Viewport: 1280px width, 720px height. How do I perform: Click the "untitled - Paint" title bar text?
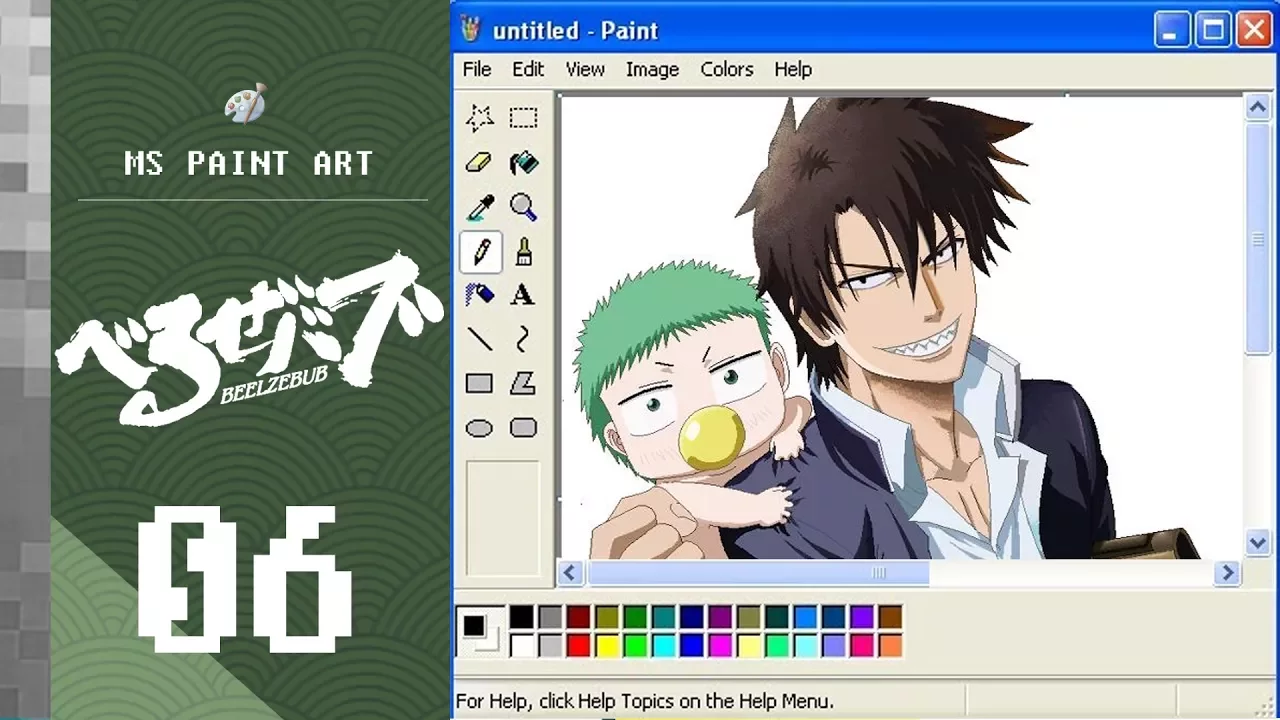575,30
